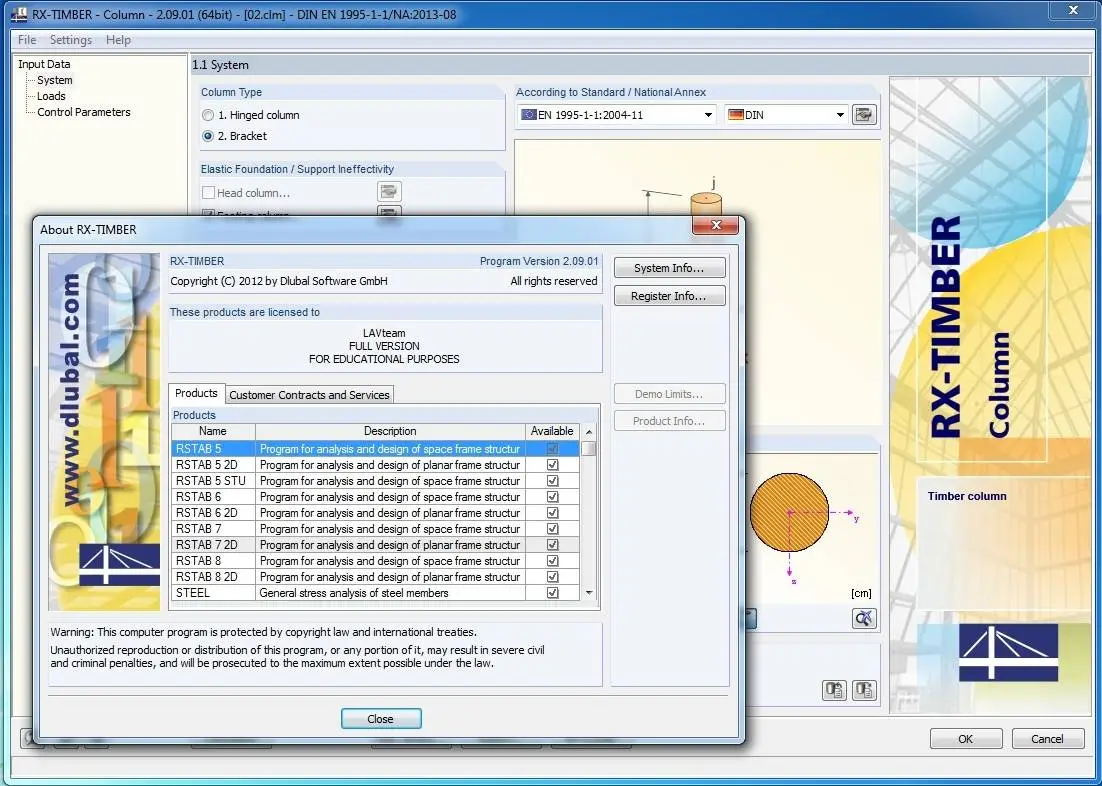Click Demo Limits button

pos(669,394)
